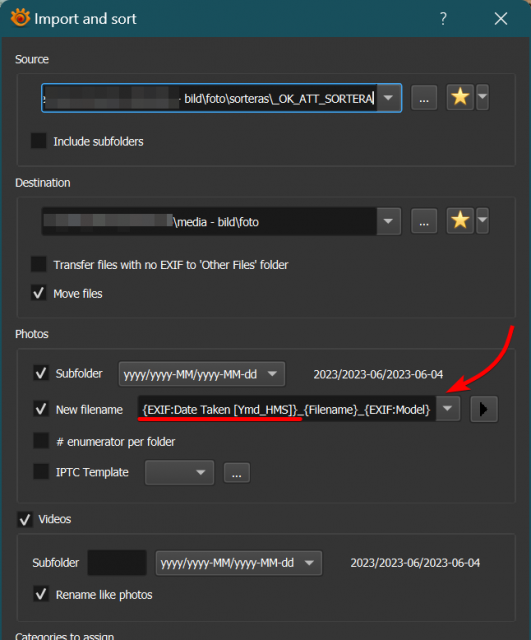Click the Source favorites star icon

click(460, 97)
